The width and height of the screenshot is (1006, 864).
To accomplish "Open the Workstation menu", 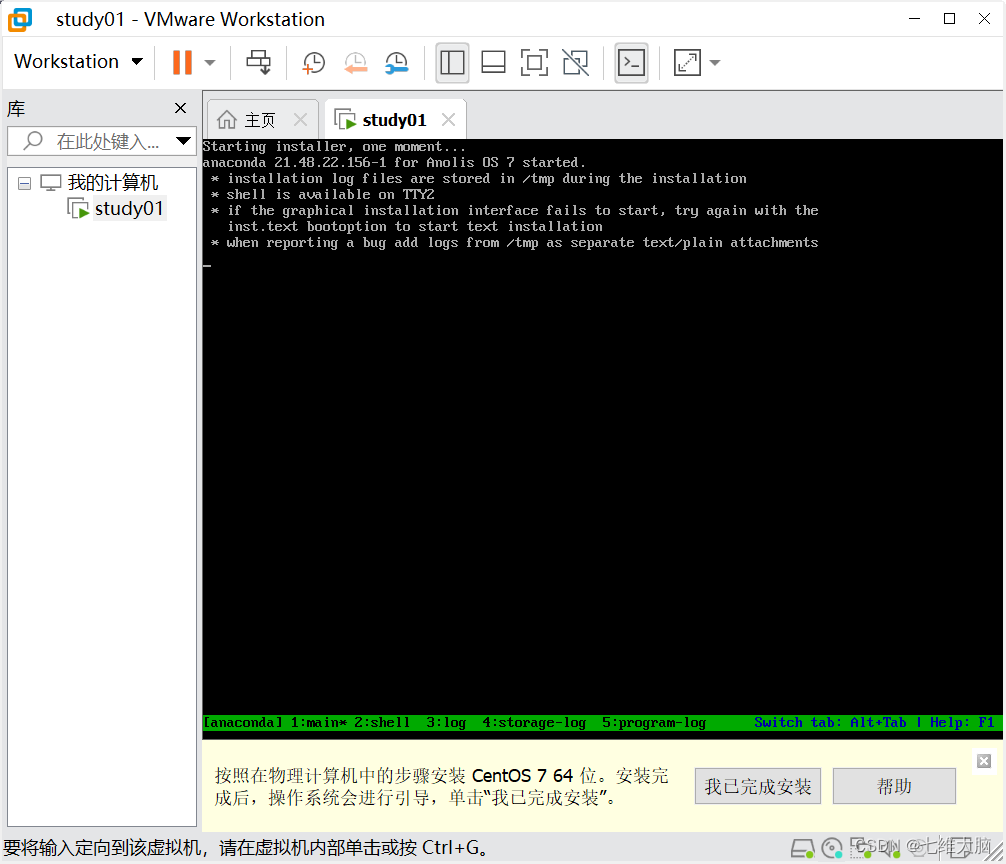I will tap(78, 62).
